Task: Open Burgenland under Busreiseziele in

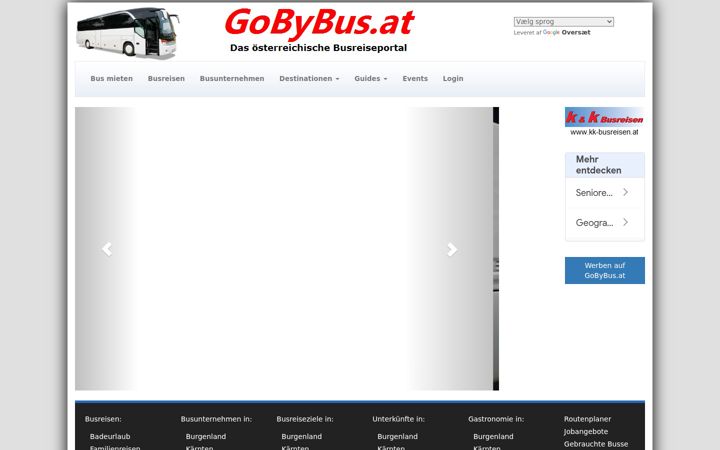Action: point(302,436)
